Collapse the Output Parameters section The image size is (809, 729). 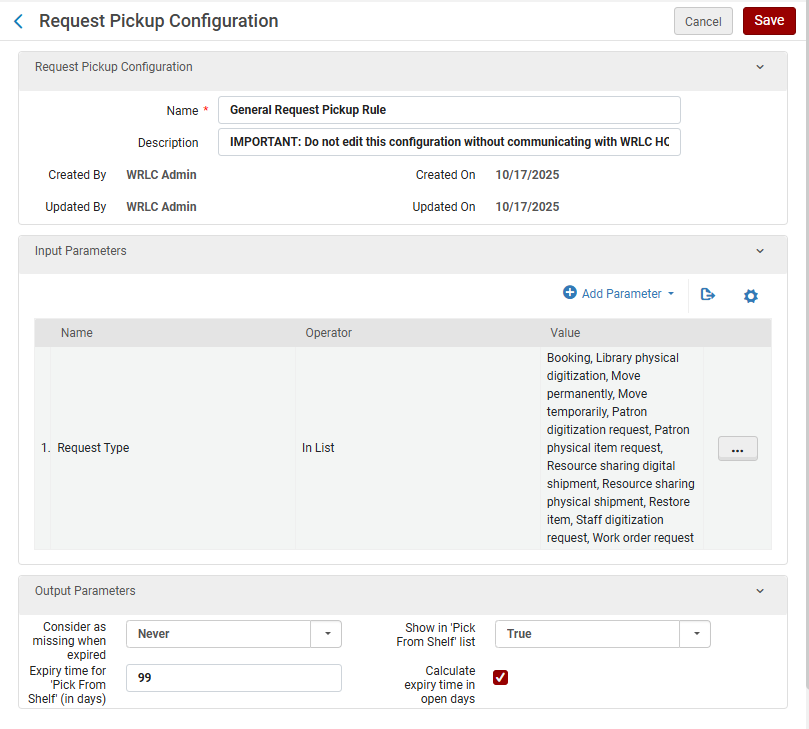(759, 591)
